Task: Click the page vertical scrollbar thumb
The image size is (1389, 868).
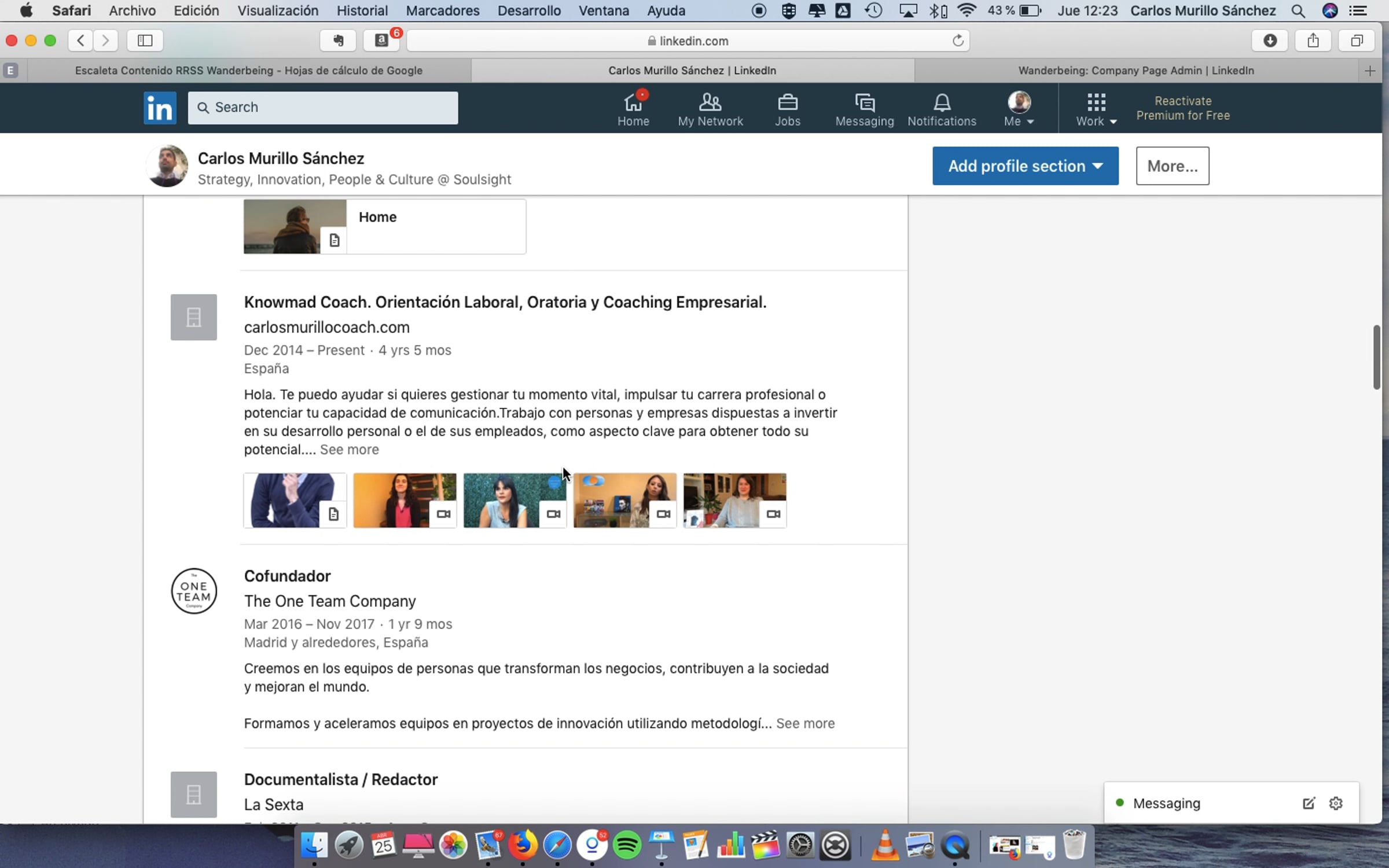Action: 1376,357
